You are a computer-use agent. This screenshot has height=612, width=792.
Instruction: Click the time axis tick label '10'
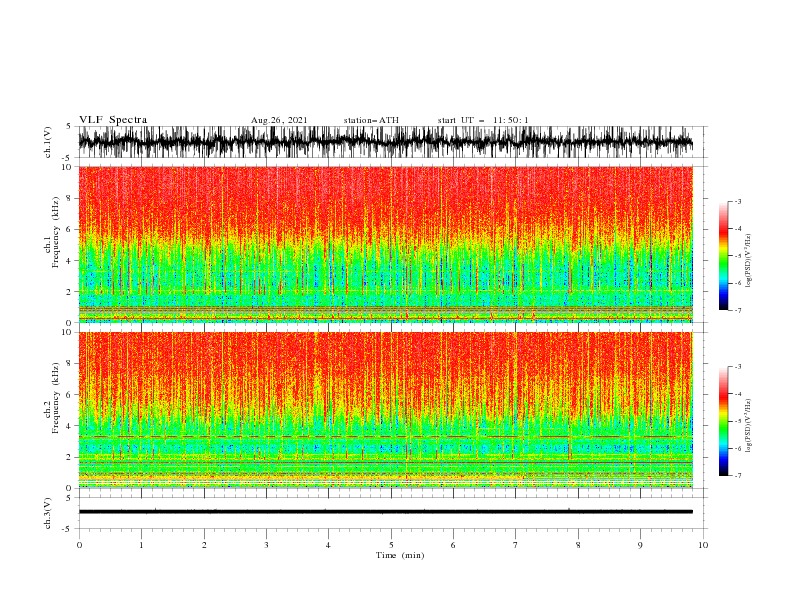(x=703, y=545)
